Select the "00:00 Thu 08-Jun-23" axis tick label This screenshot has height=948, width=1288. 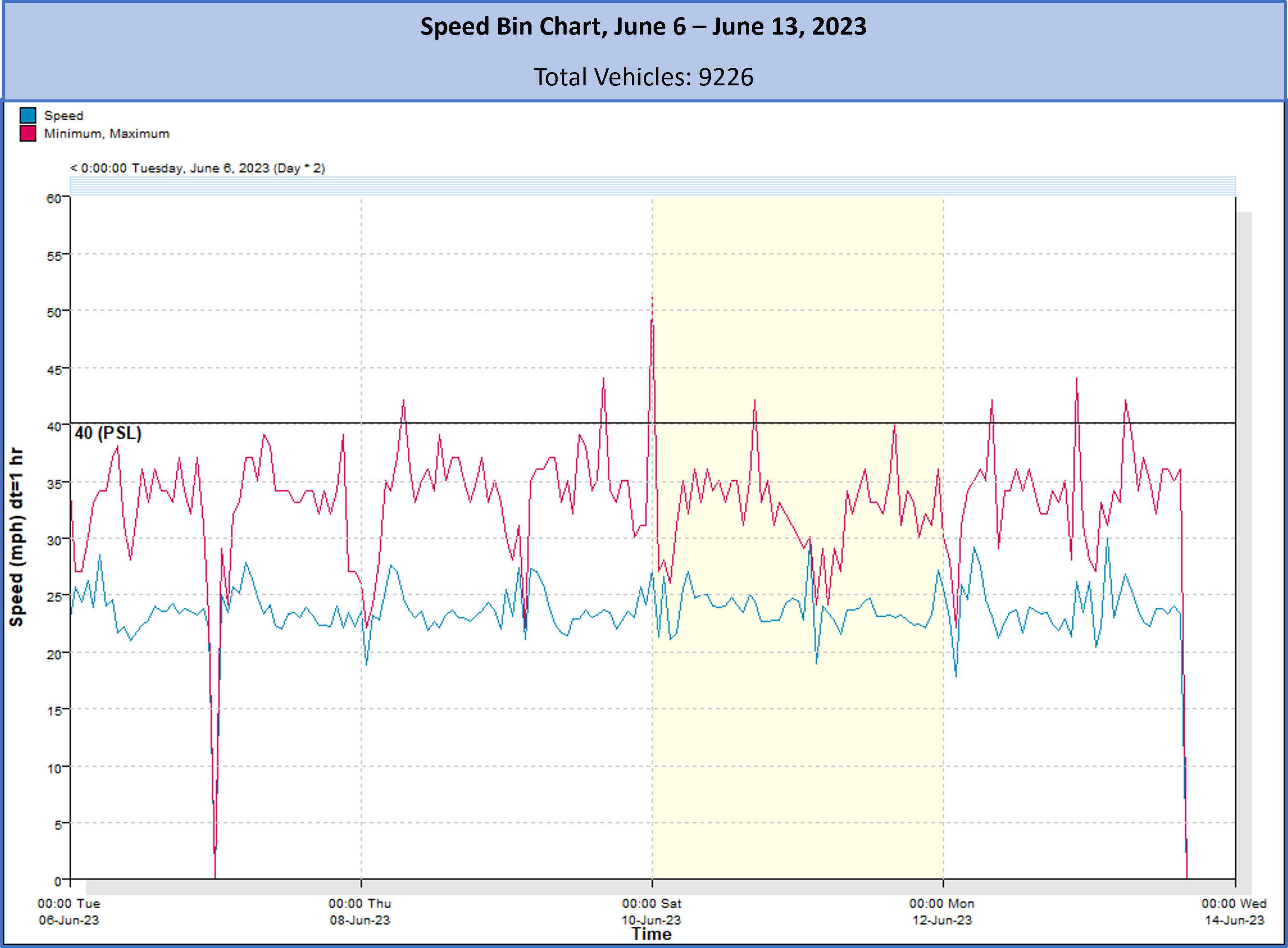[x=360, y=912]
